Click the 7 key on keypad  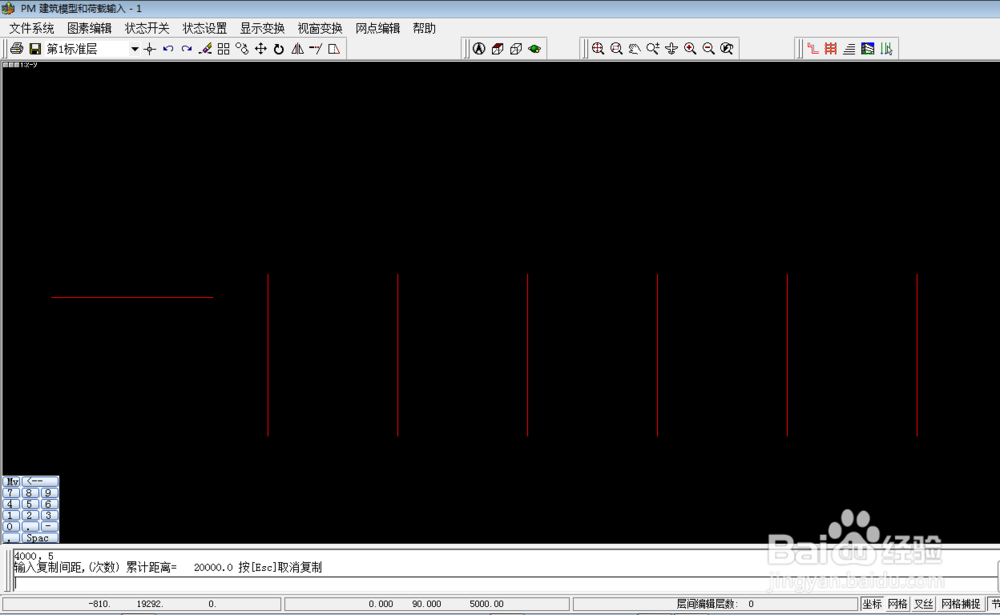10,493
